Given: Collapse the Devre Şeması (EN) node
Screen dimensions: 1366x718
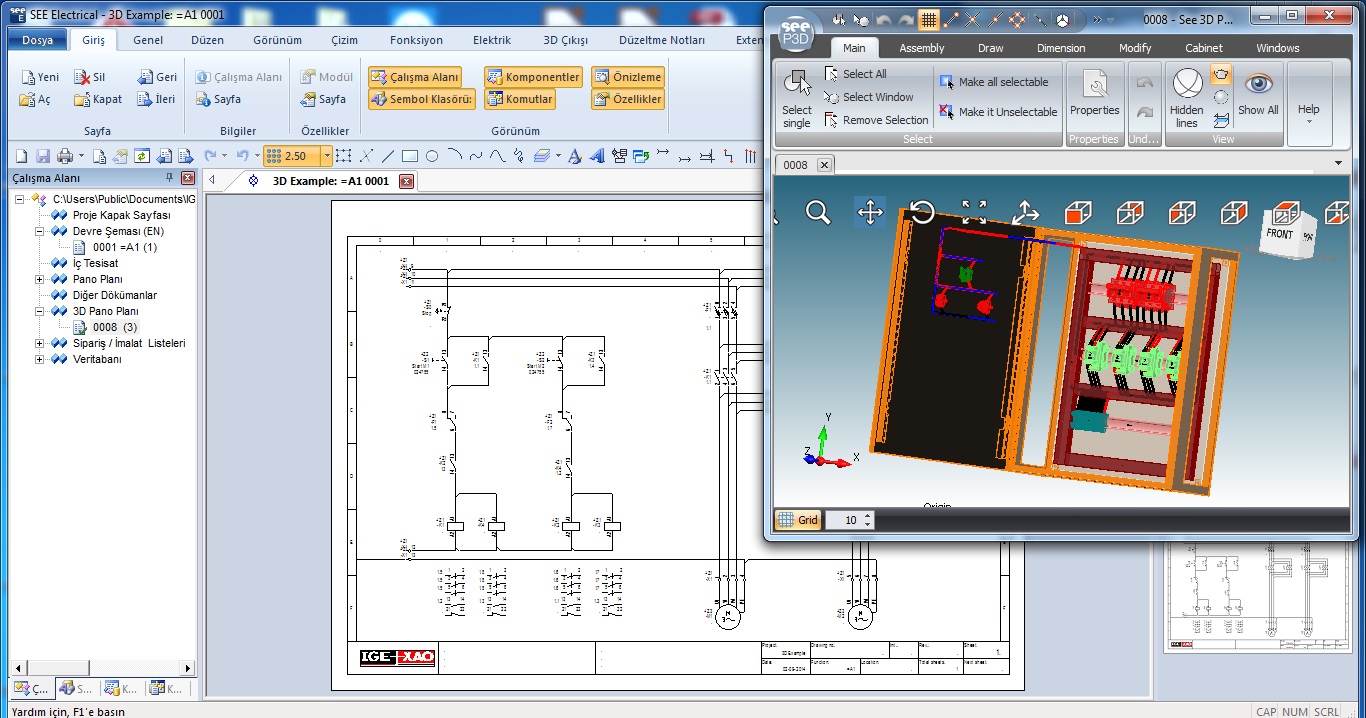Looking at the screenshot, I should (x=40, y=231).
